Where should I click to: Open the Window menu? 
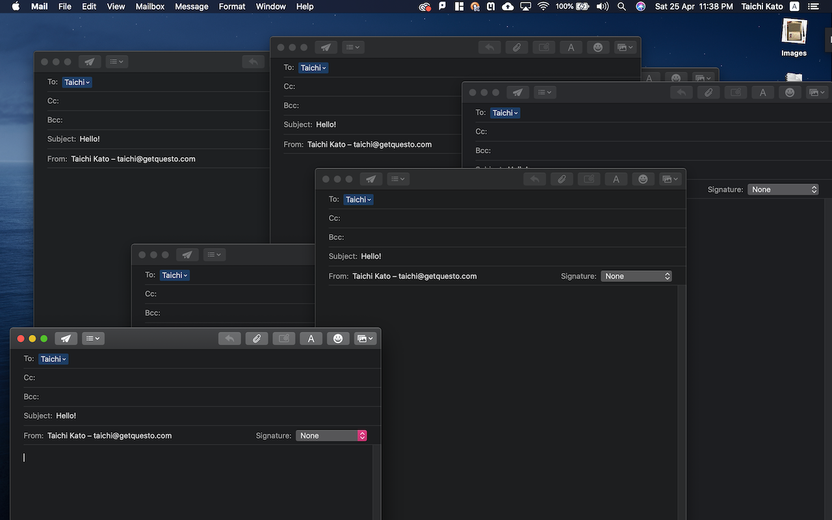coord(271,6)
